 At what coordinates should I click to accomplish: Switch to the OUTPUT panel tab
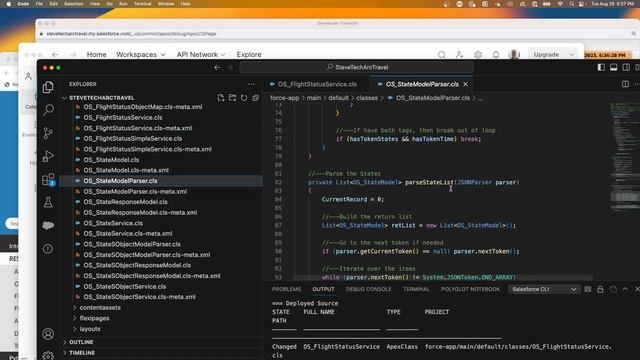(x=323, y=289)
